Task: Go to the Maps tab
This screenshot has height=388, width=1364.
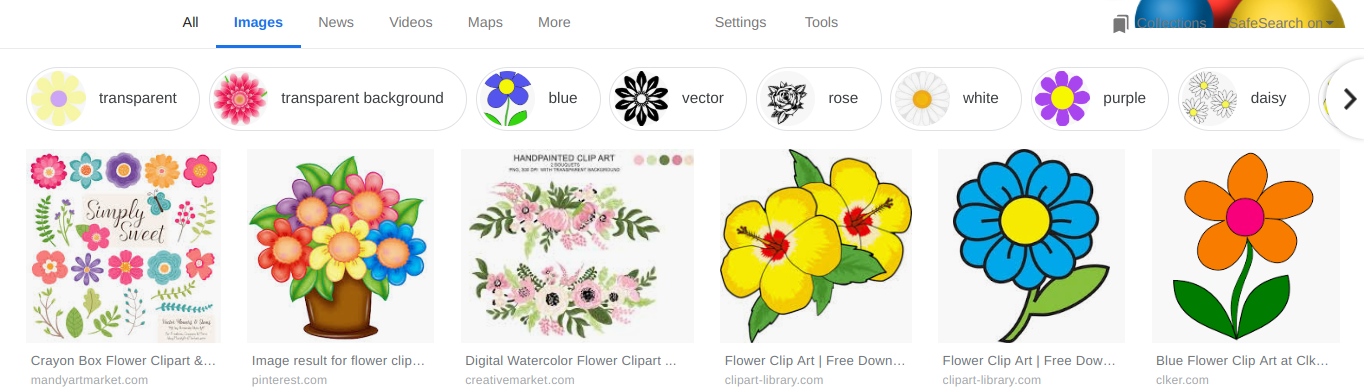Action: pos(485,22)
